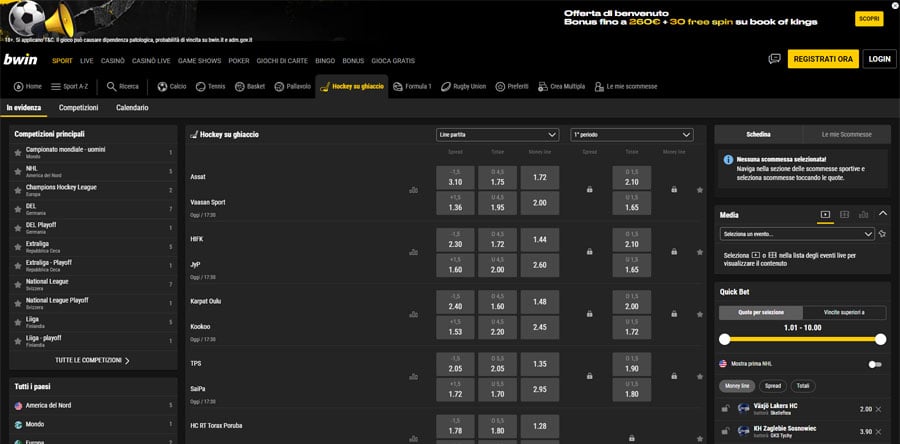Open the Home icon in sport navigation

18,87
